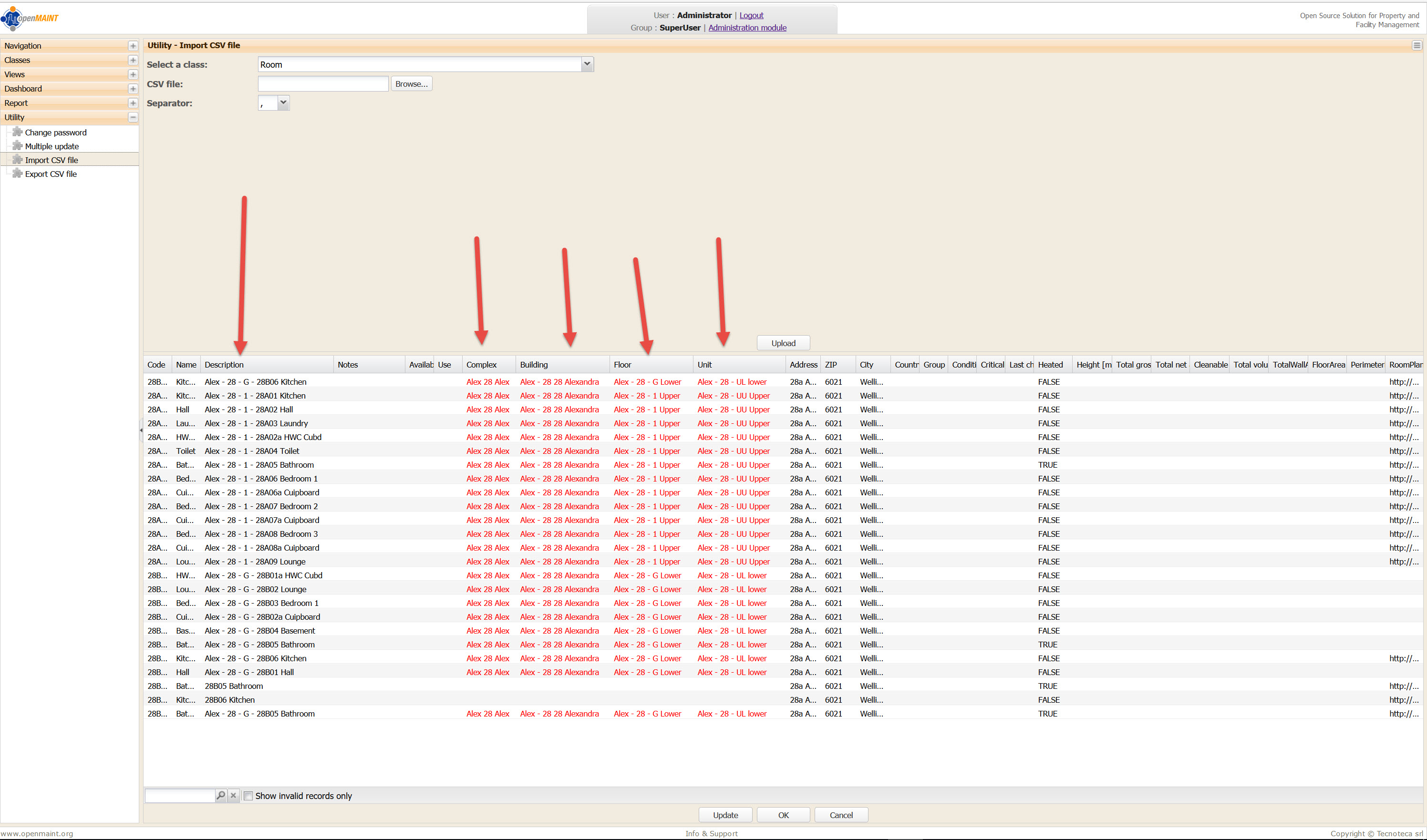Open the Select a class dropdown

587,64
